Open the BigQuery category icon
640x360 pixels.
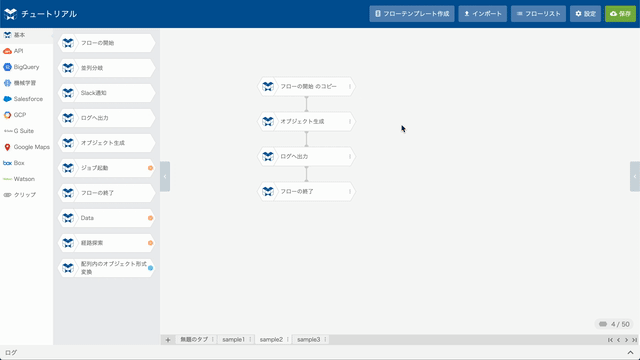coord(7,67)
